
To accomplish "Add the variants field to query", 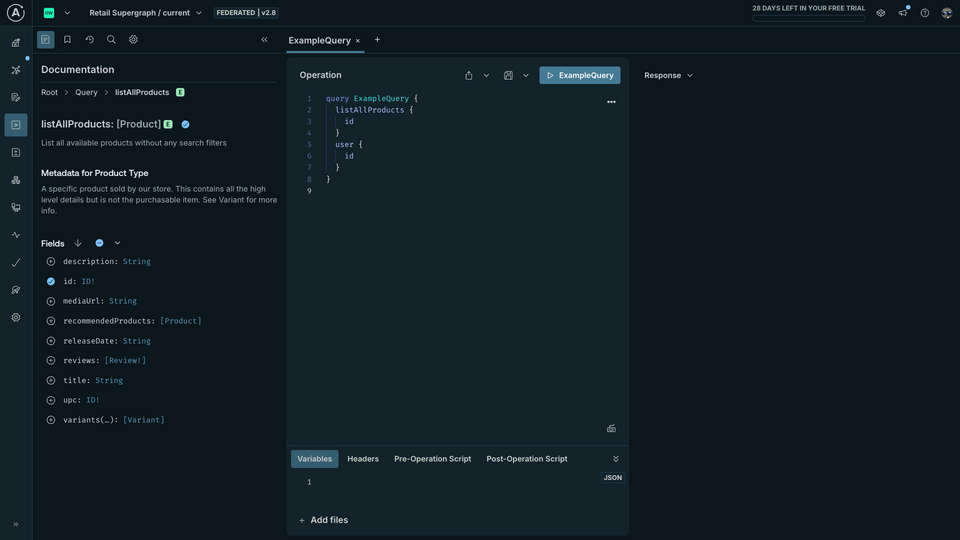I will pos(51,420).
